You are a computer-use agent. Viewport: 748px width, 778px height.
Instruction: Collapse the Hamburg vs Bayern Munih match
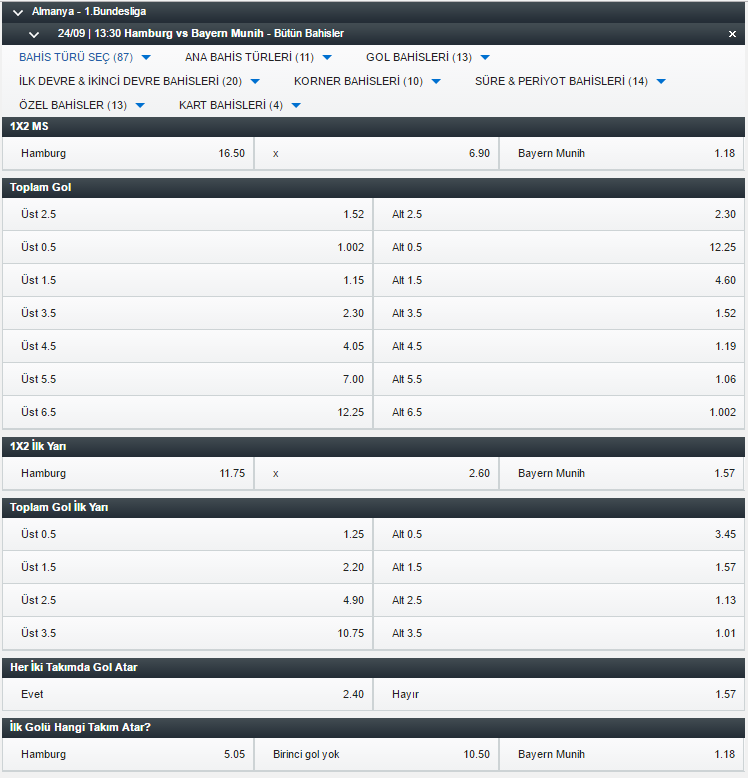click(x=34, y=34)
